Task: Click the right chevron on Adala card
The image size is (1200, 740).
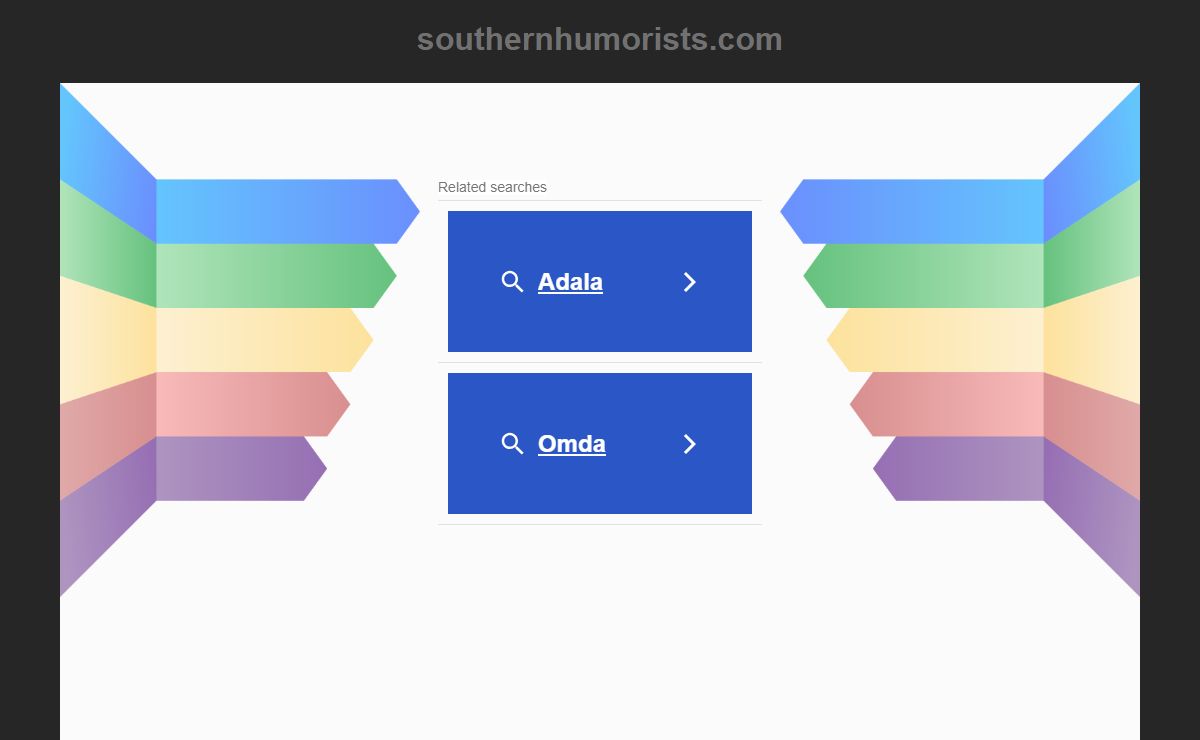Action: [689, 282]
